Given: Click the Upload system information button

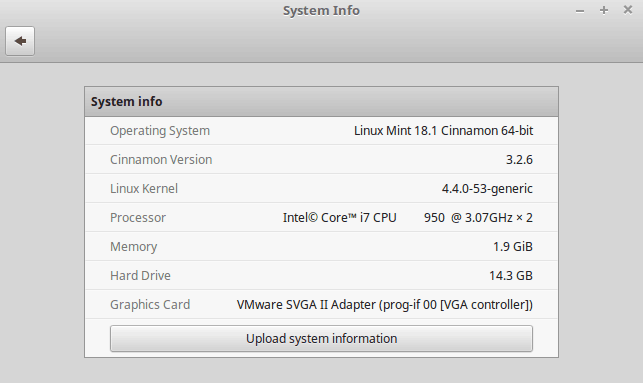Looking at the screenshot, I should click(321, 339).
